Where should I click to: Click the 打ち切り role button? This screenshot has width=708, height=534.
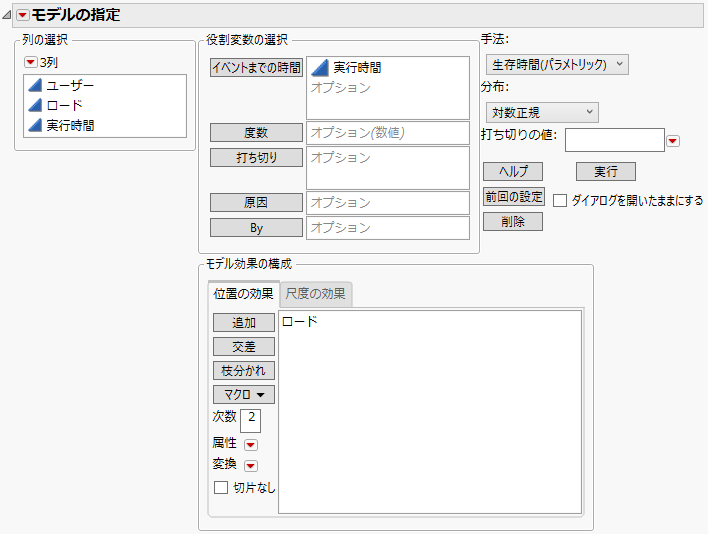[256, 158]
